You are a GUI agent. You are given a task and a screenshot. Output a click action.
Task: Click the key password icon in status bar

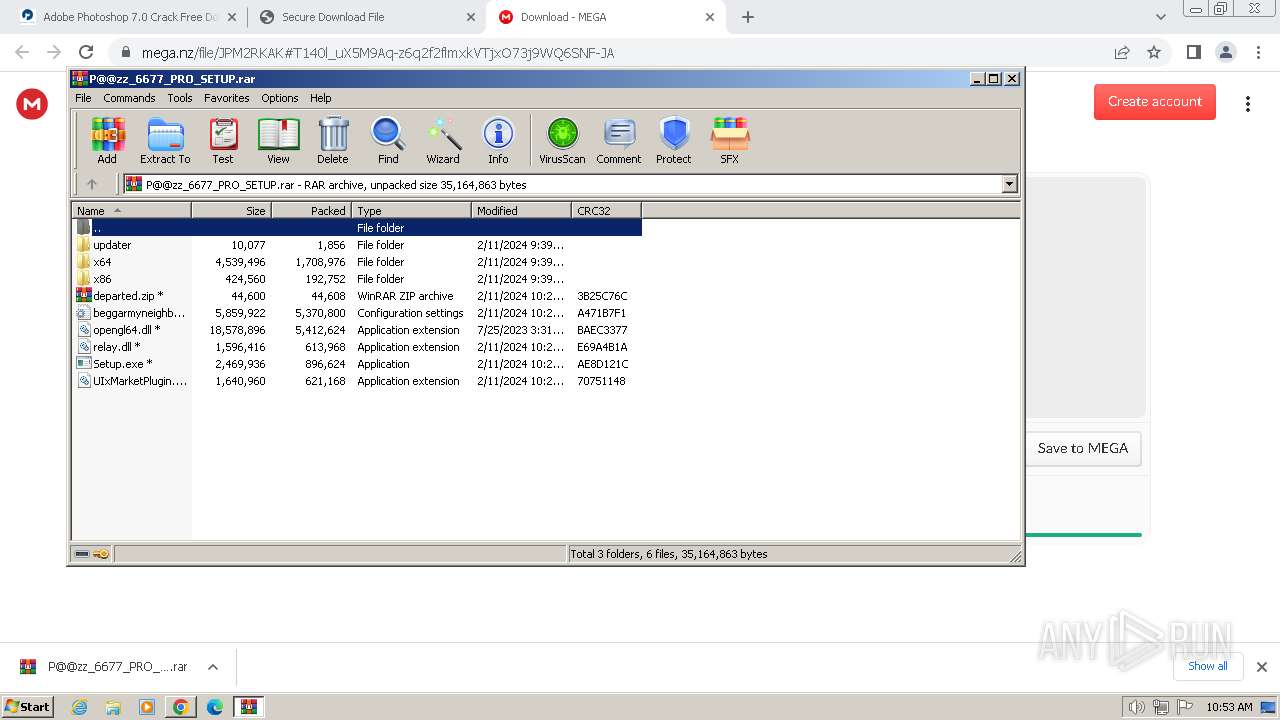(101, 554)
